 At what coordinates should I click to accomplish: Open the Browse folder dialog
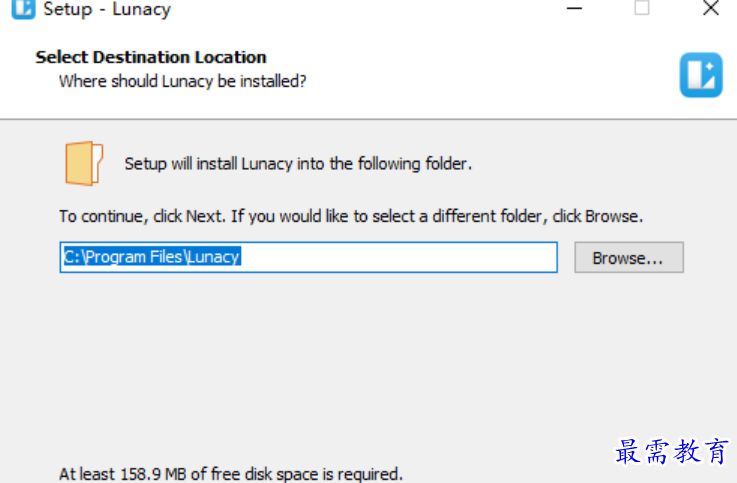click(x=629, y=257)
